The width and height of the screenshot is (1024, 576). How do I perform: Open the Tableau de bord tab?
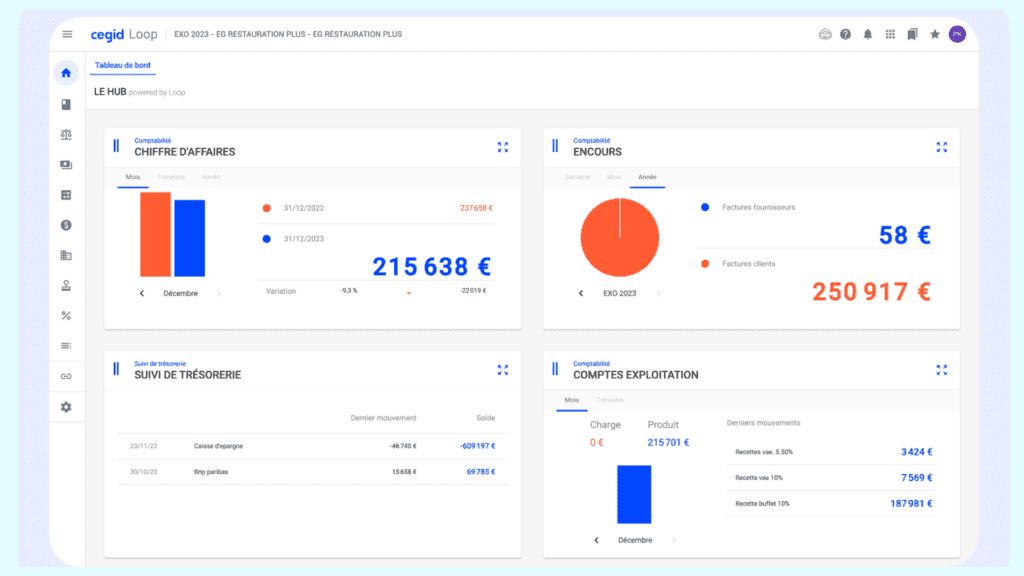(x=124, y=66)
